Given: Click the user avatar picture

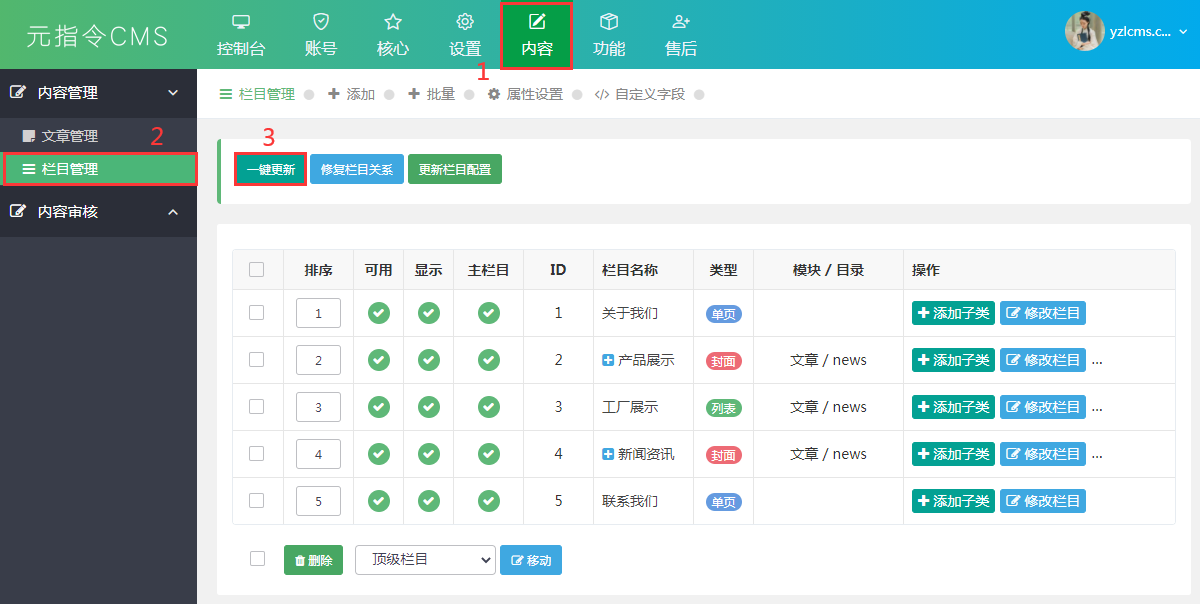Looking at the screenshot, I should (1085, 31).
